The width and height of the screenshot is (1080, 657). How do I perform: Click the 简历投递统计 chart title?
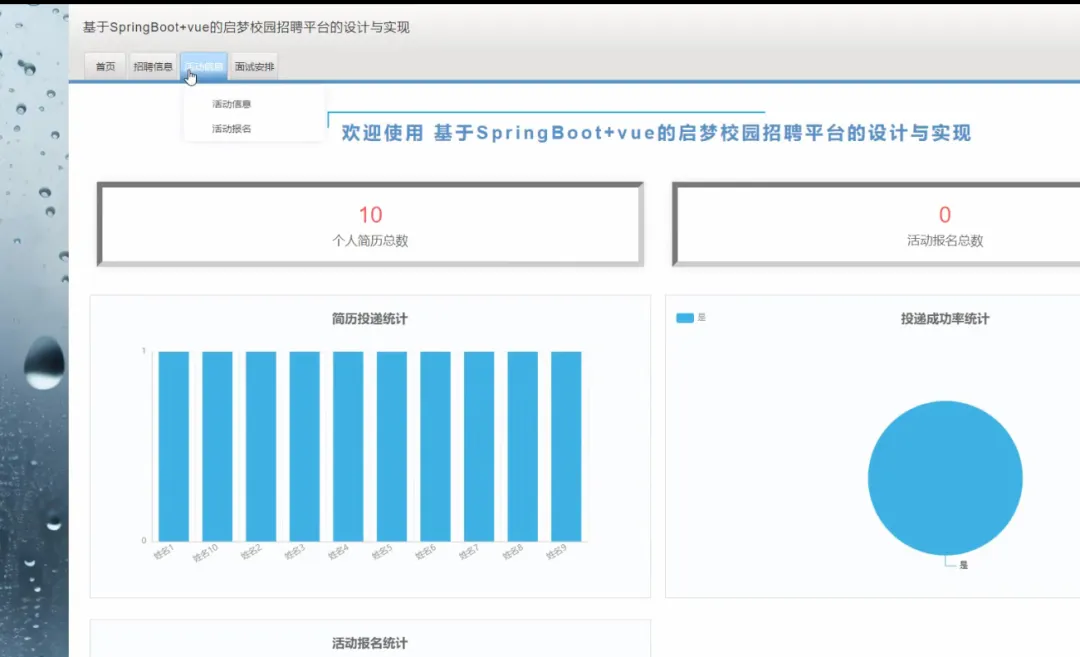[370, 319]
